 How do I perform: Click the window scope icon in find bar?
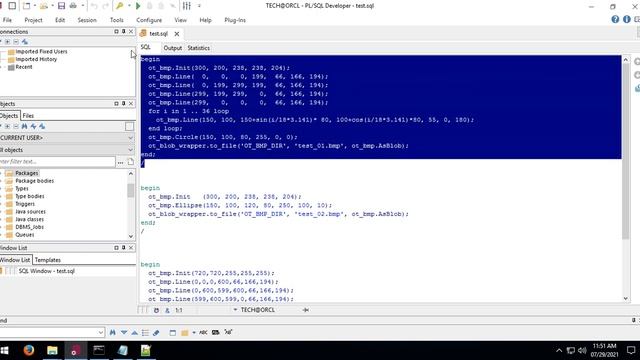[x=173, y=333]
